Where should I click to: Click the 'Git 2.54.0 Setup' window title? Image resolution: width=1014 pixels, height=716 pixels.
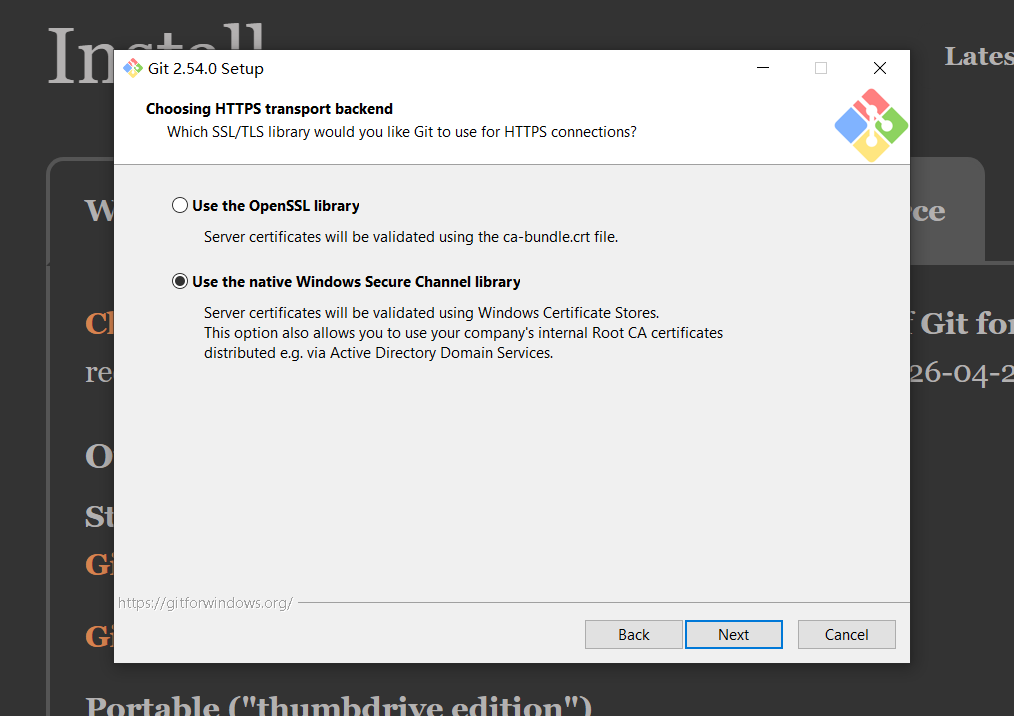click(x=206, y=69)
